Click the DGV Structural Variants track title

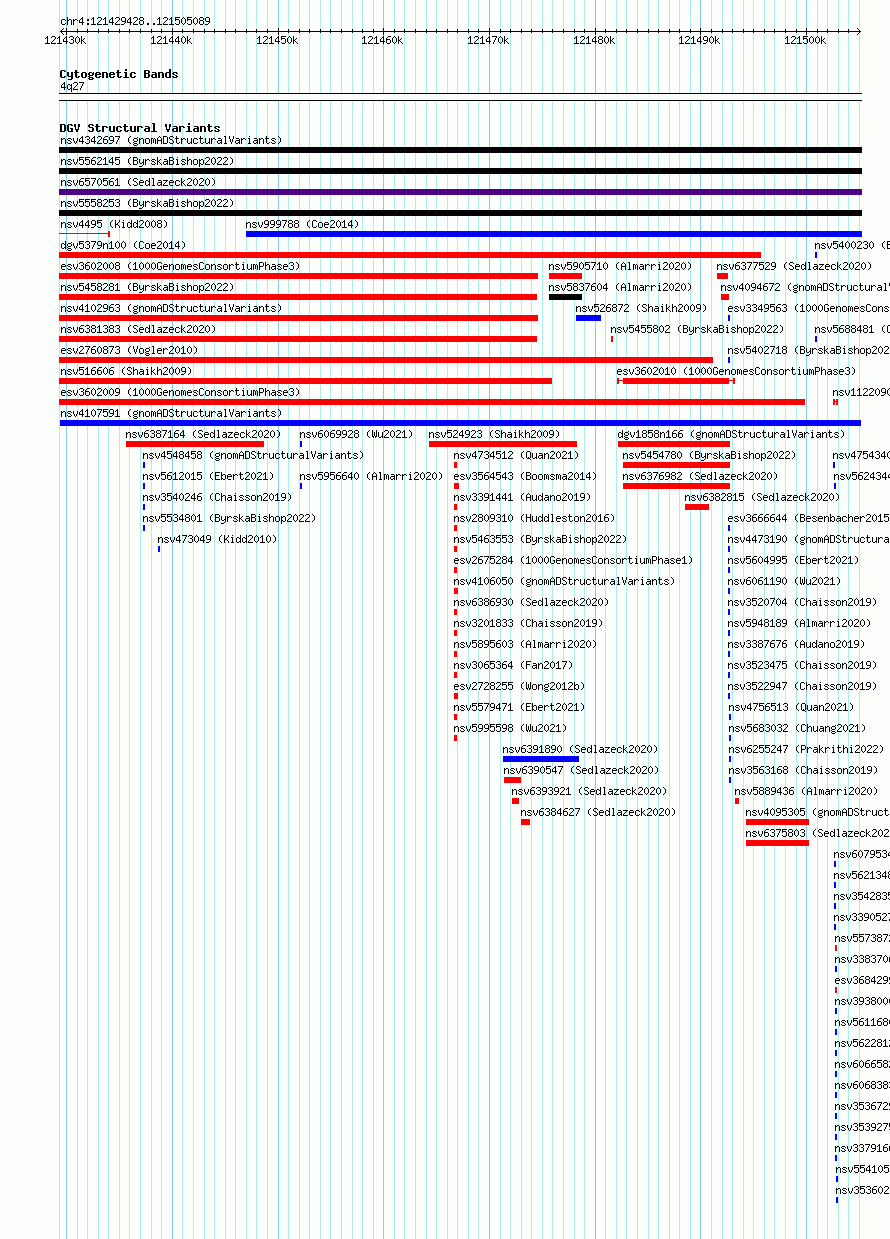click(x=140, y=128)
